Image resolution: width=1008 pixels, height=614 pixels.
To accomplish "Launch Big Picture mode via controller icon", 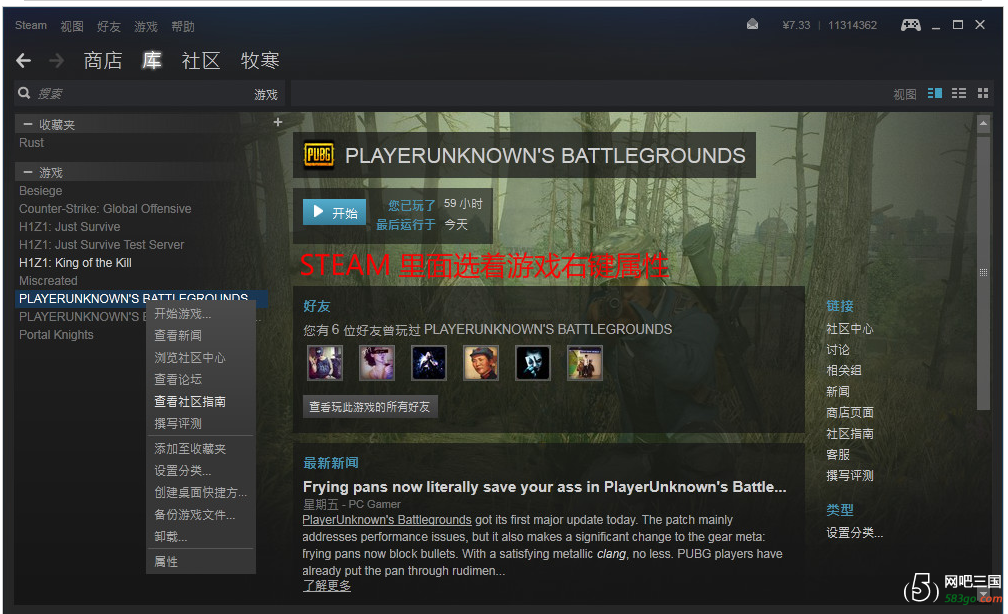I will pos(910,24).
